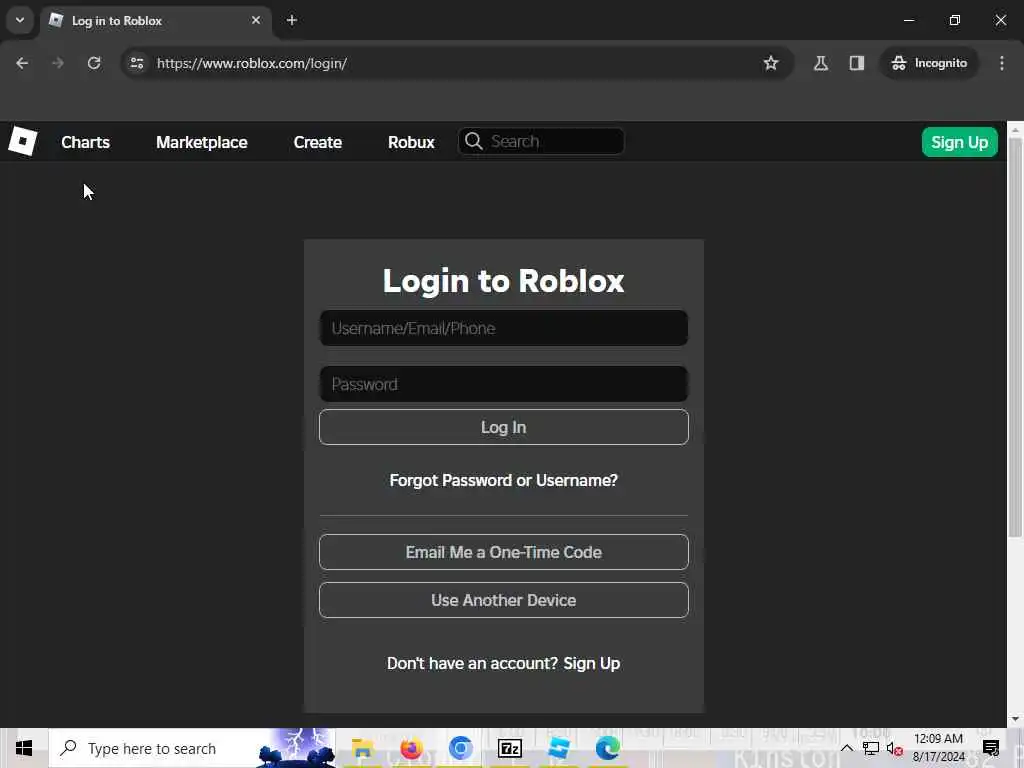Open 7-Zip from taskbar

click(x=509, y=748)
